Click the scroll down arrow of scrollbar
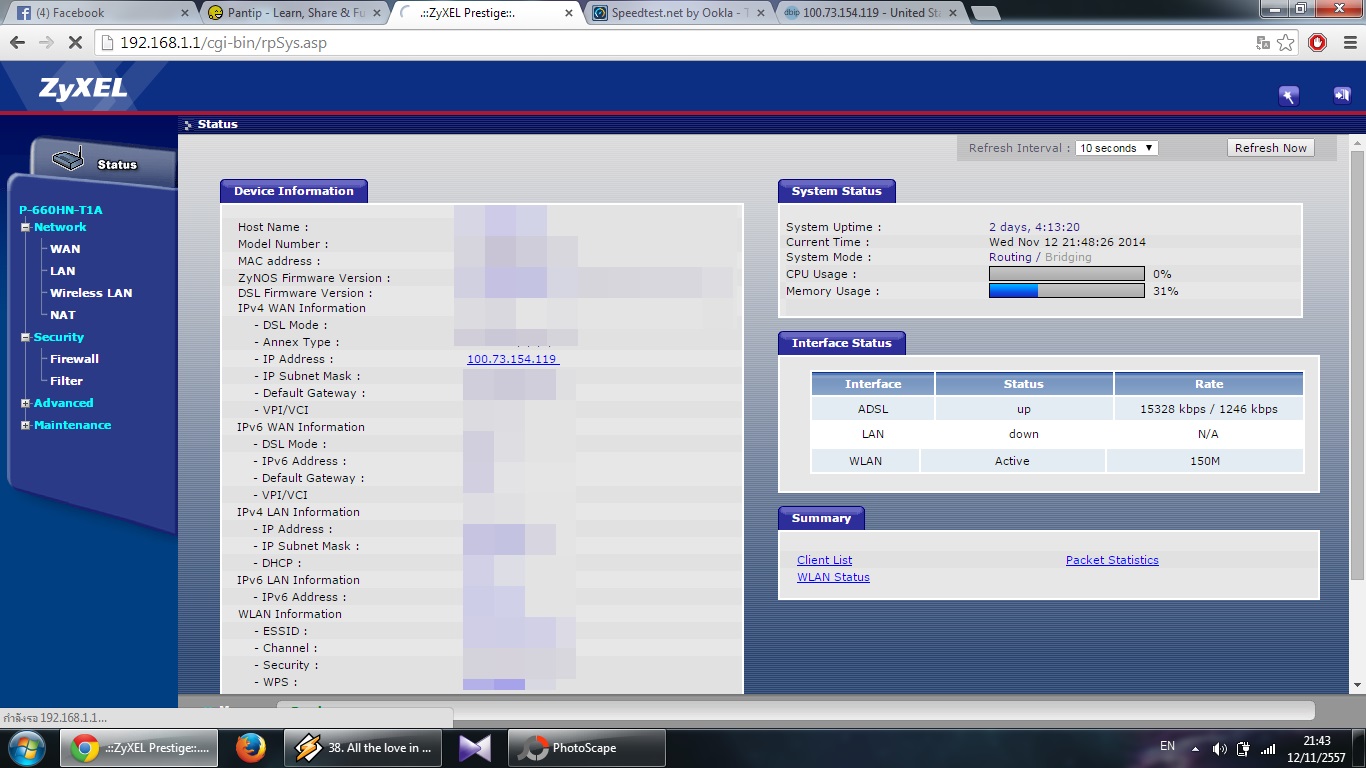 point(1357,686)
